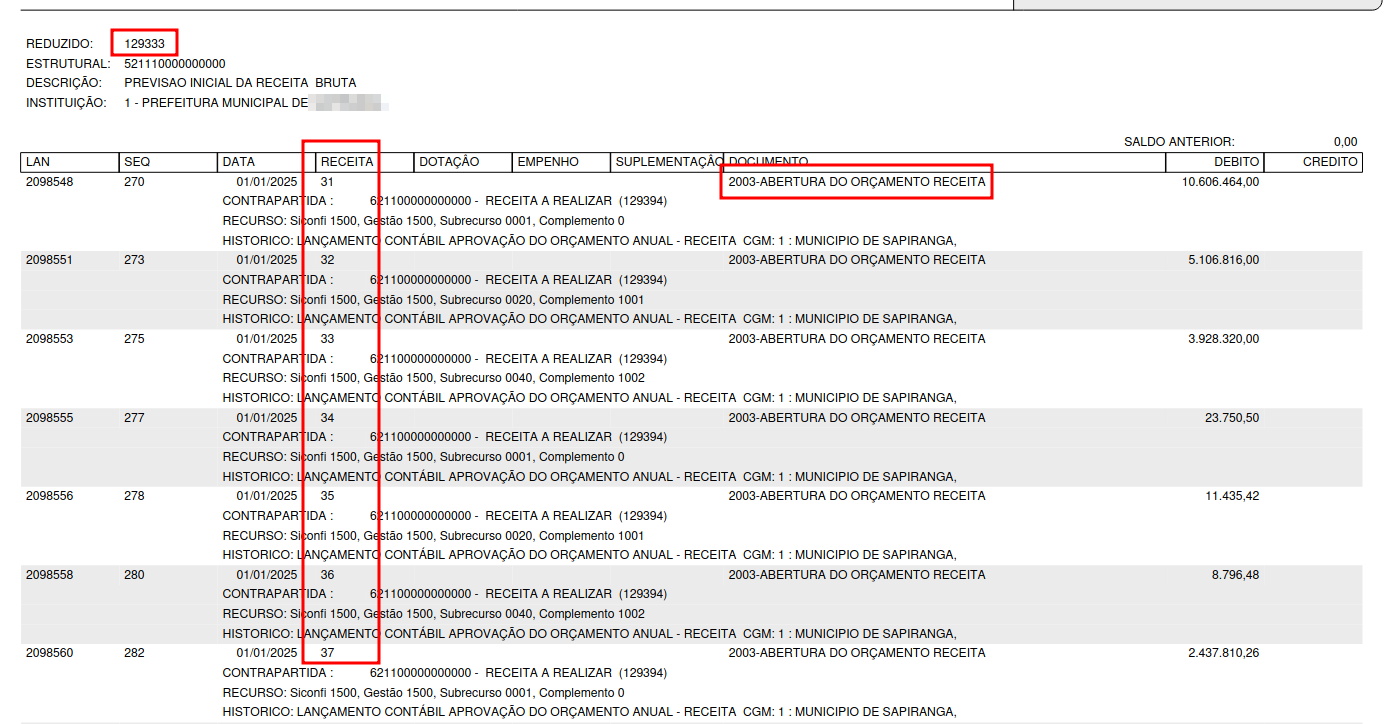Open entry number 2098548
1388x724 pixels.
(x=50, y=182)
